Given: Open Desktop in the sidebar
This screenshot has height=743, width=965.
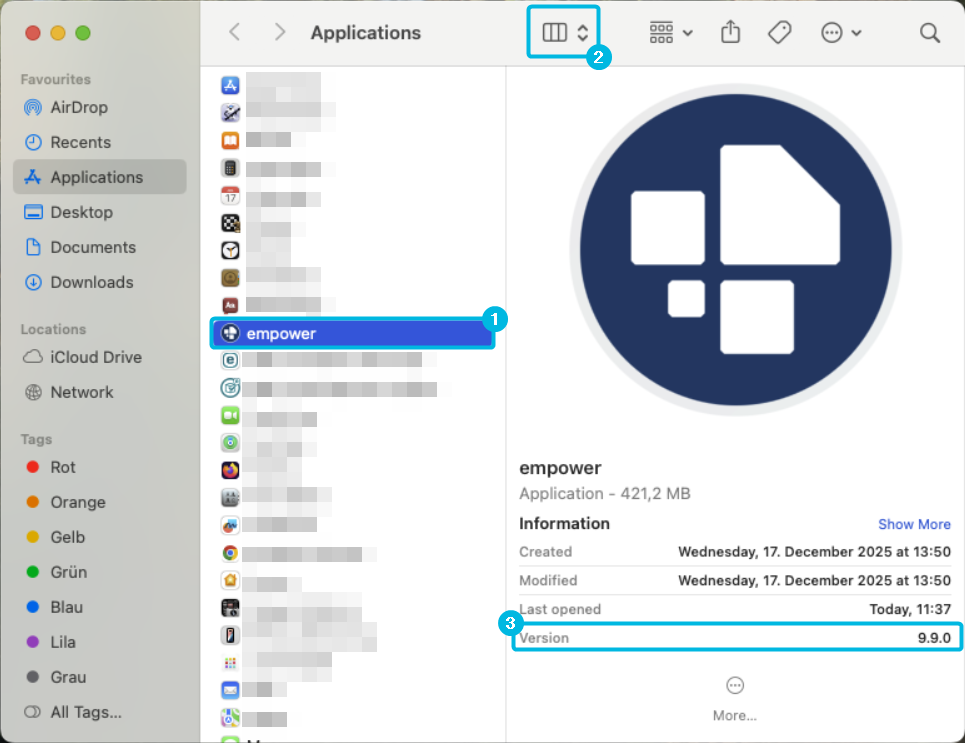Looking at the screenshot, I should (100, 212).
